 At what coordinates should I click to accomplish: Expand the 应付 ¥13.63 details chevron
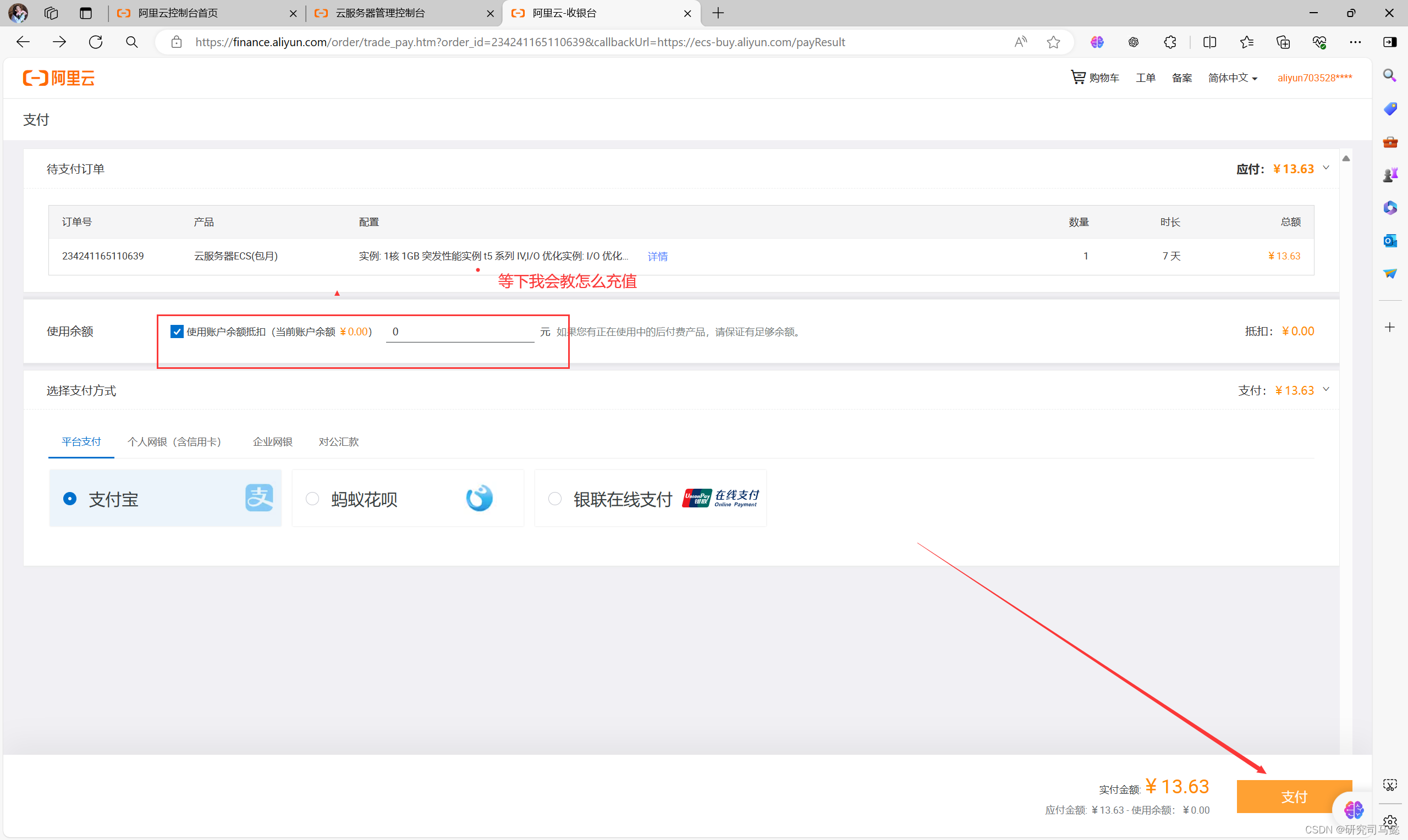(1326, 168)
